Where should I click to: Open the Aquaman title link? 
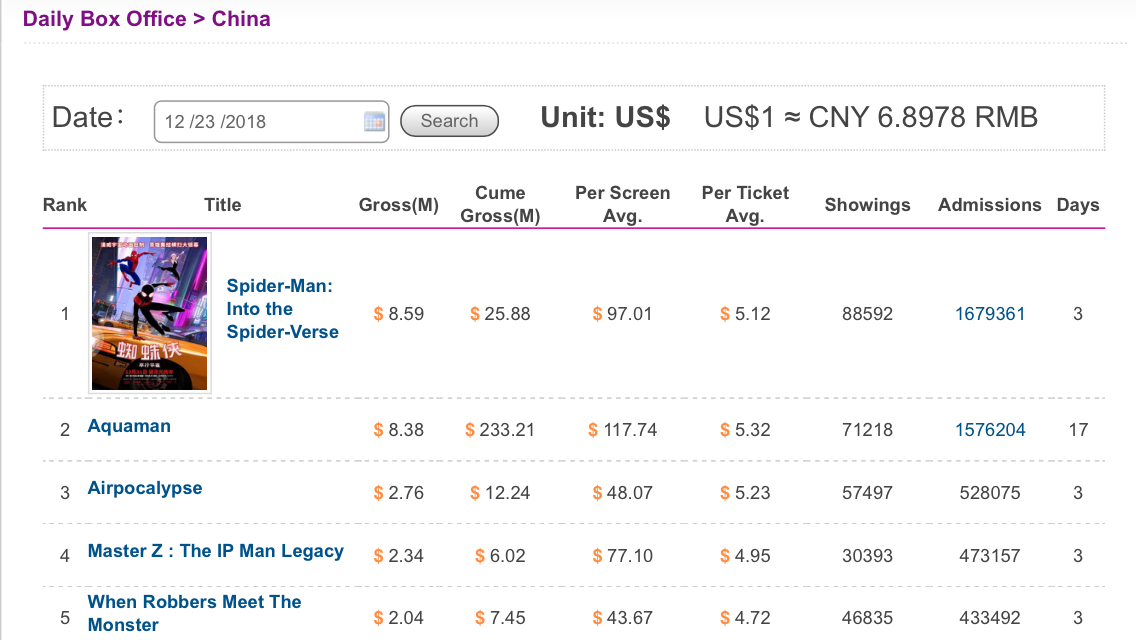[x=129, y=426]
